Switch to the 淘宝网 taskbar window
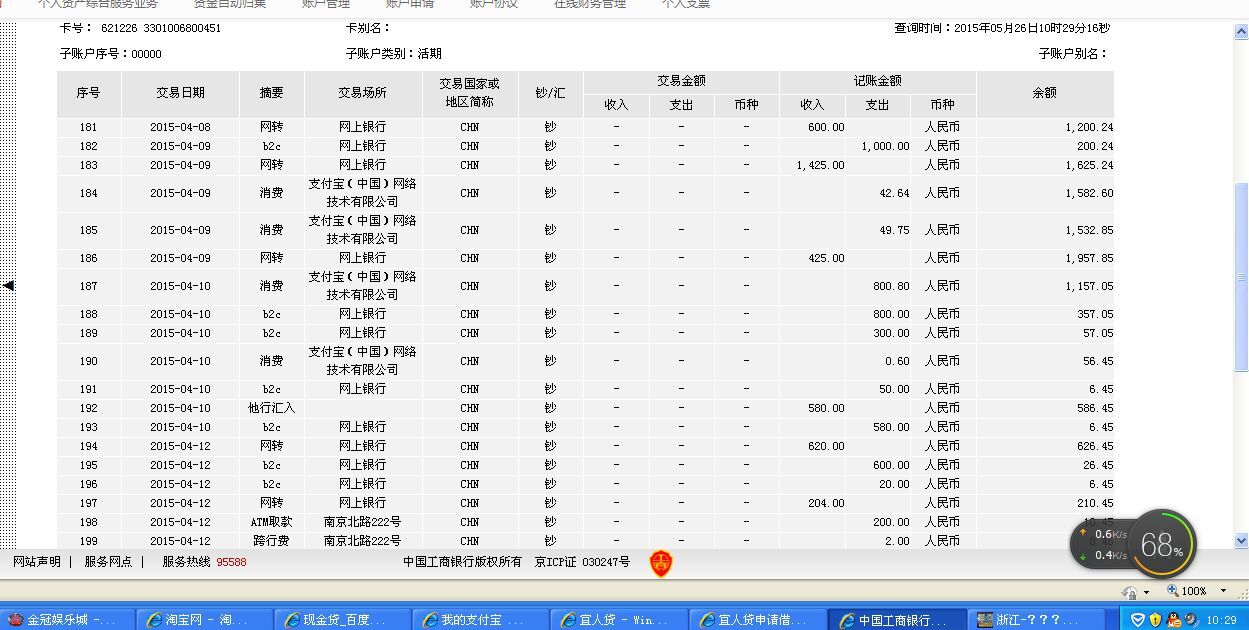This screenshot has width=1249, height=630. pos(204,620)
